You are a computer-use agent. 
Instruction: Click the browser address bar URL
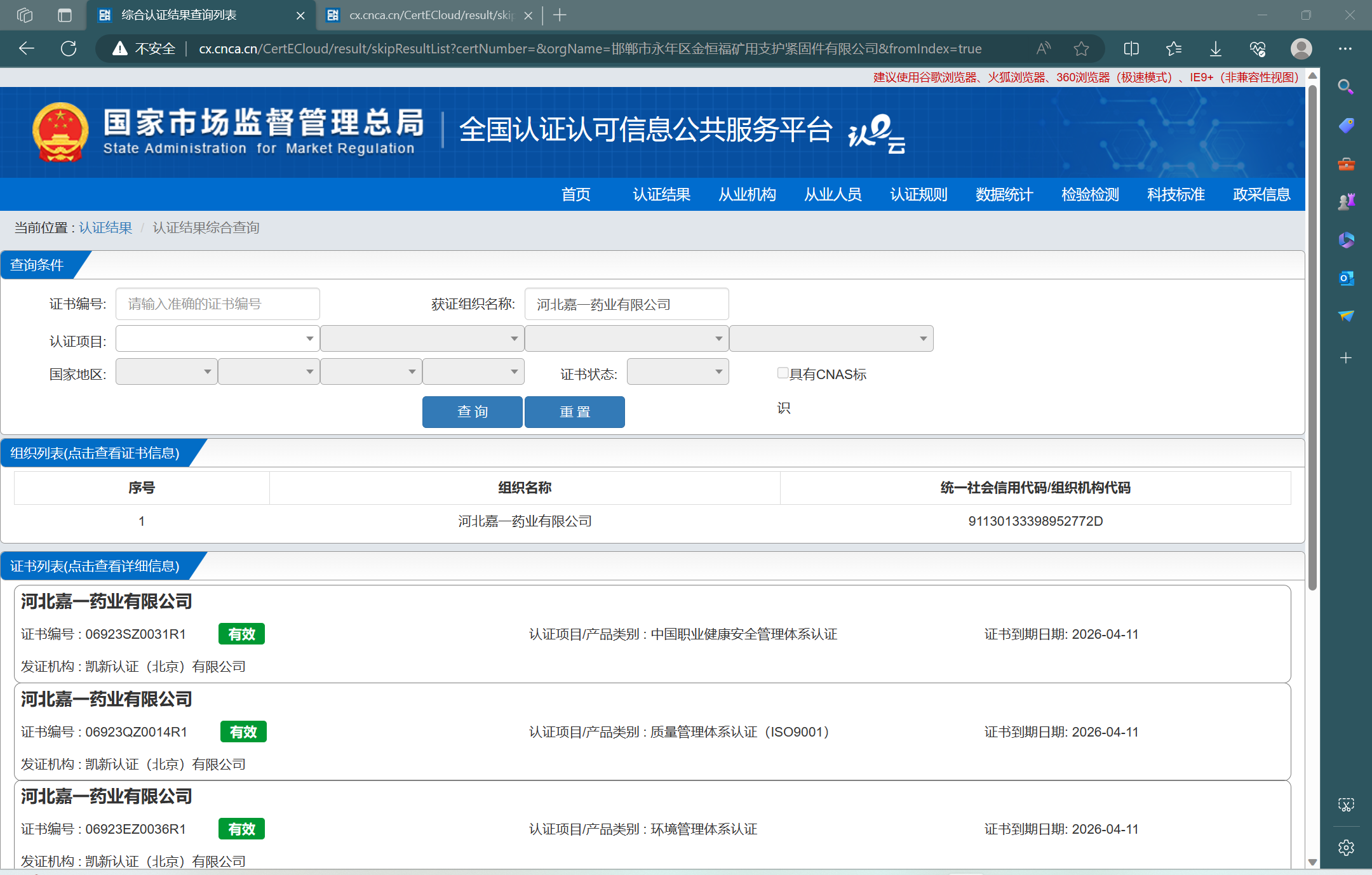(x=590, y=48)
